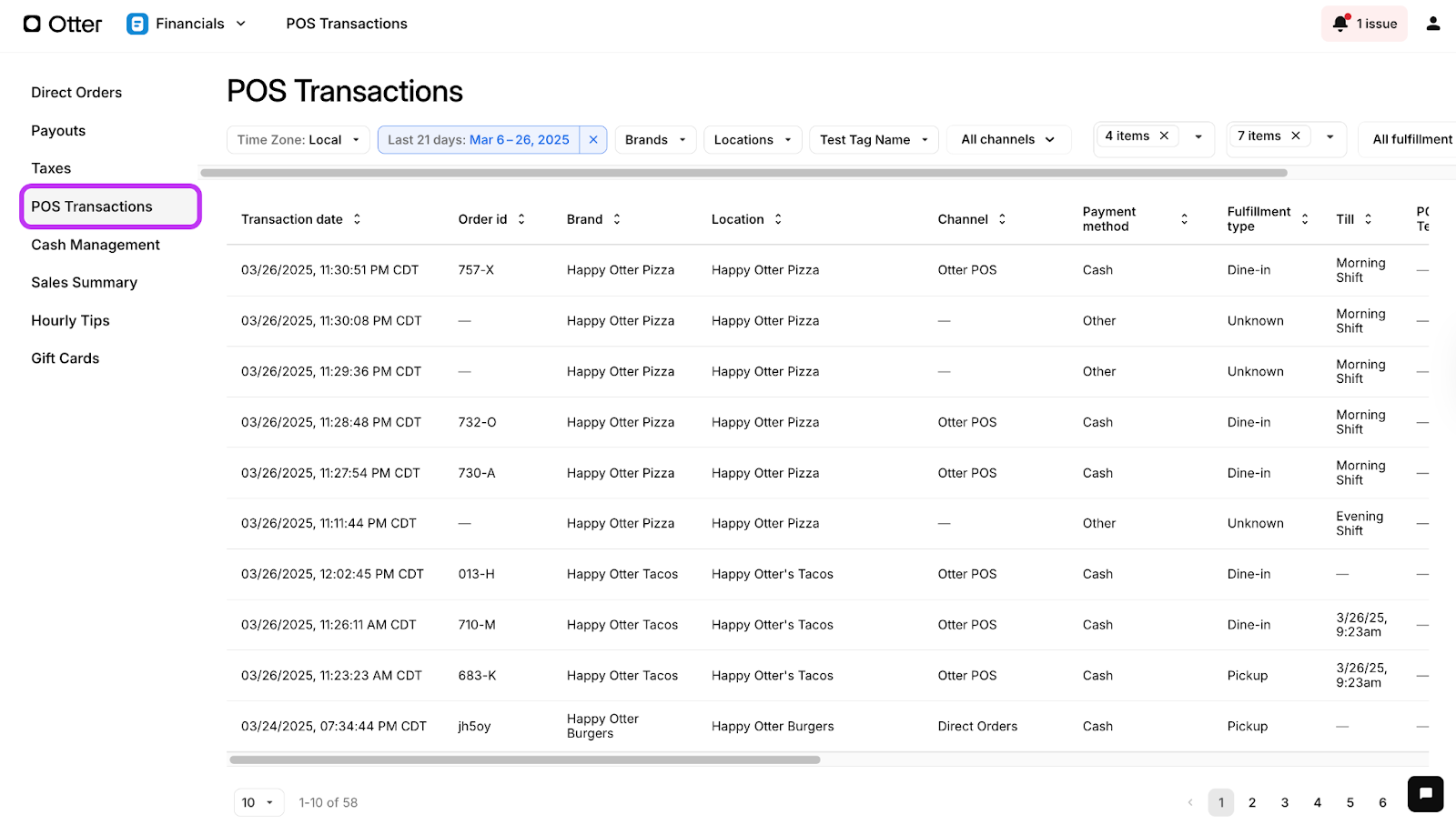
Task: Go to page 3
Action: pyautogui.click(x=1285, y=802)
